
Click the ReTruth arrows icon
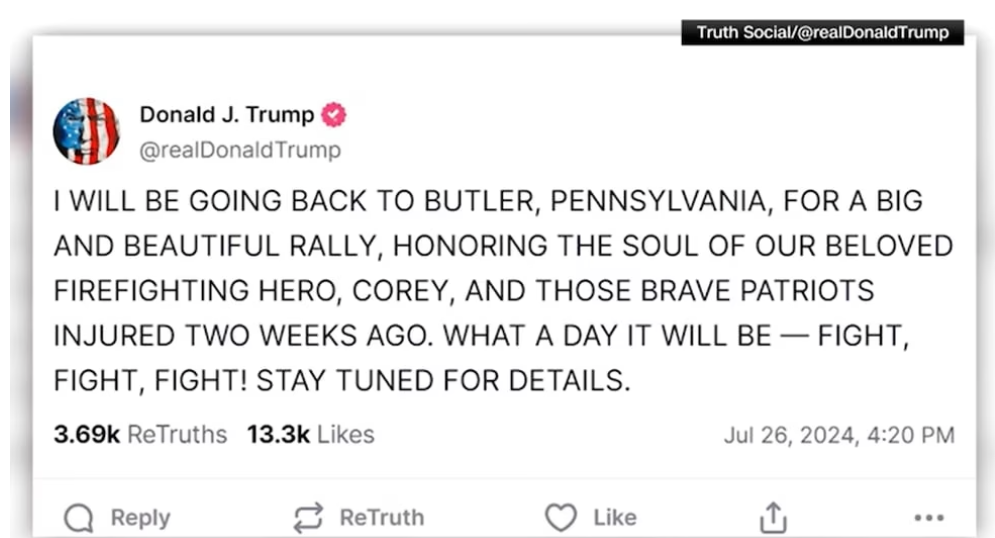click(308, 518)
